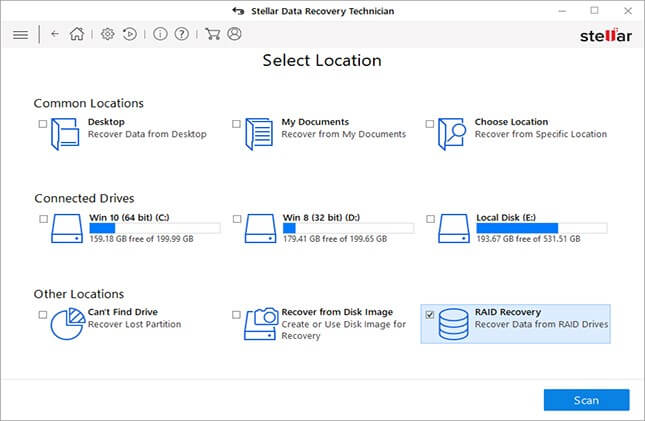Open the user account icon
This screenshot has height=421, width=645.
tap(234, 34)
